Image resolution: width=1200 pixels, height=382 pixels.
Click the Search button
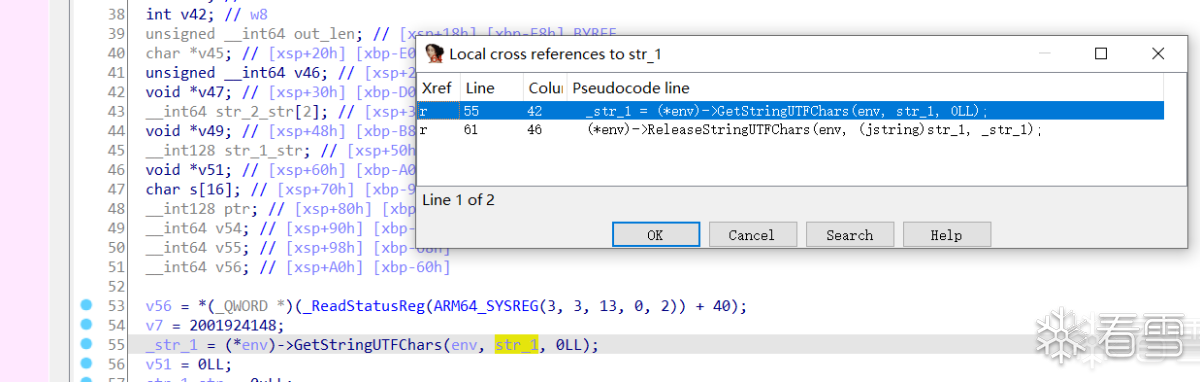(x=849, y=235)
